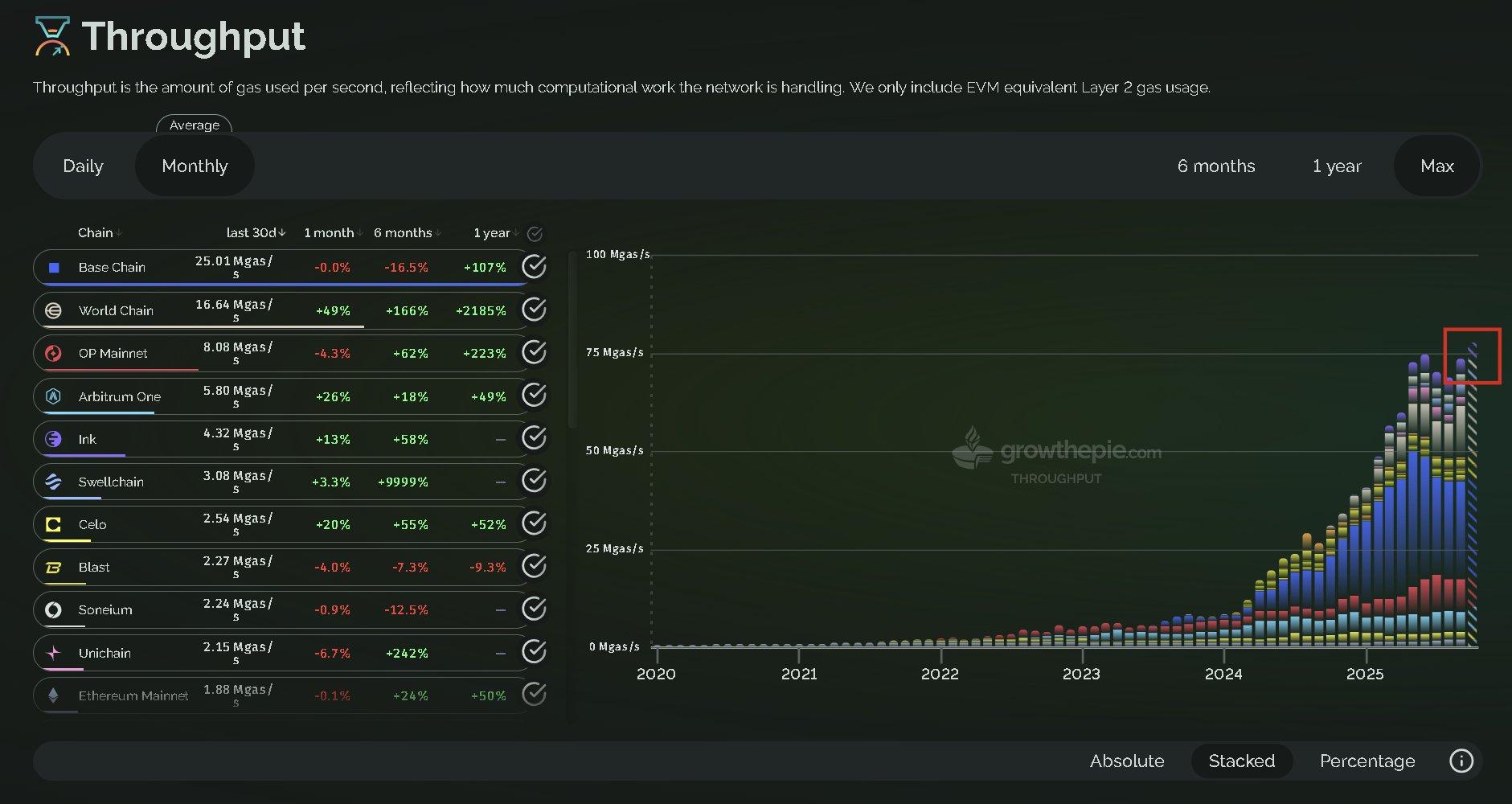
Task: Toggle Unichain checkmark
Action: (x=534, y=651)
